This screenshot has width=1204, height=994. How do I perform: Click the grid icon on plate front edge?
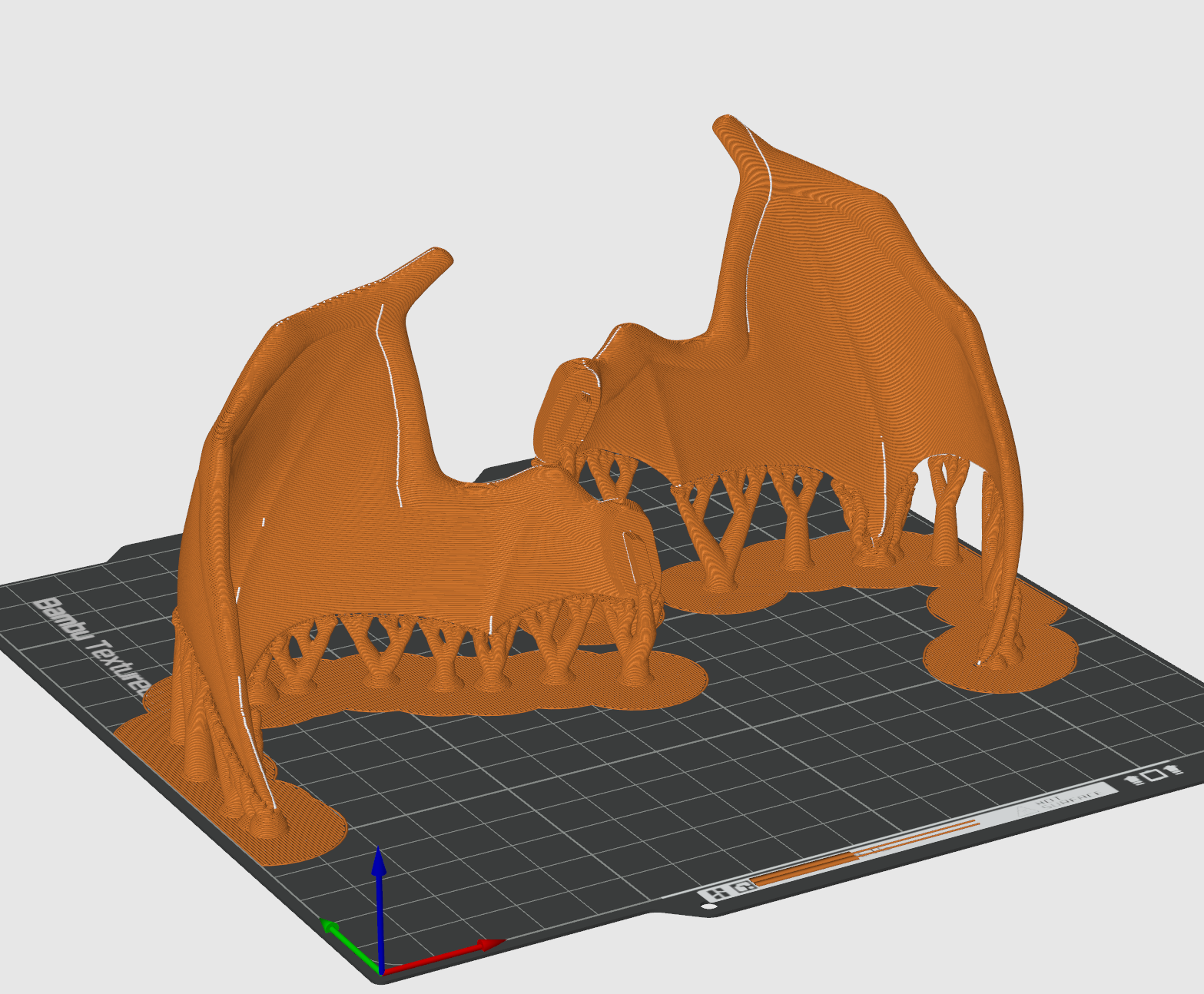click(718, 893)
